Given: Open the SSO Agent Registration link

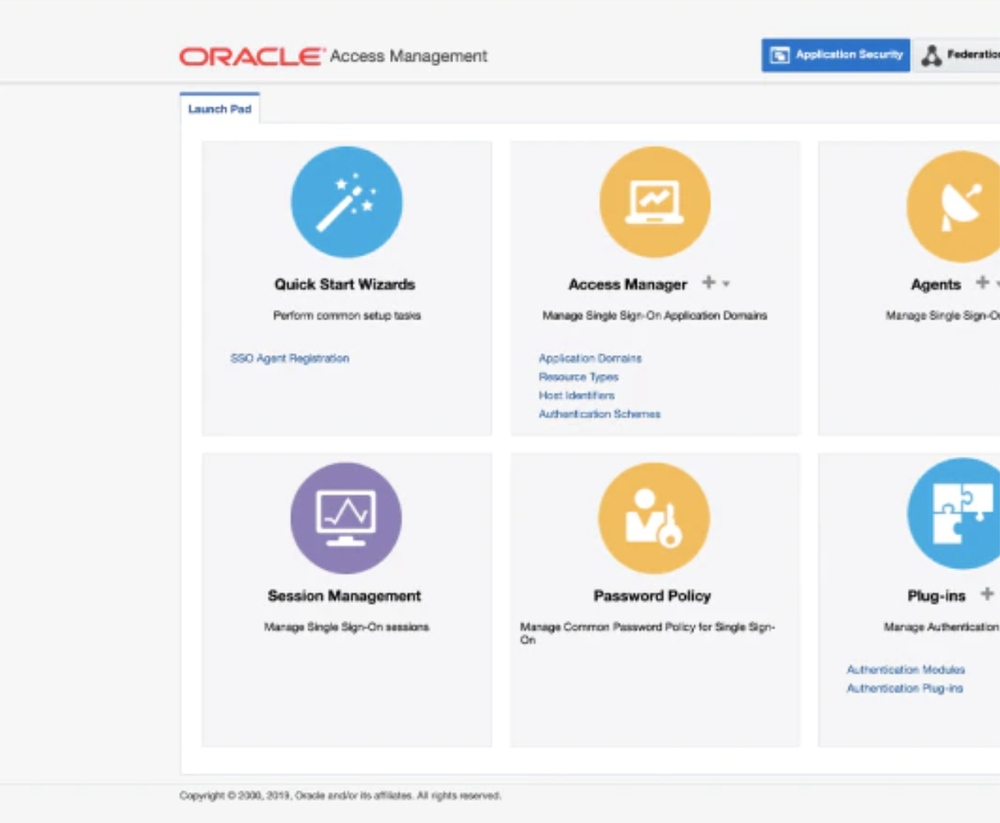Looking at the screenshot, I should [290, 359].
